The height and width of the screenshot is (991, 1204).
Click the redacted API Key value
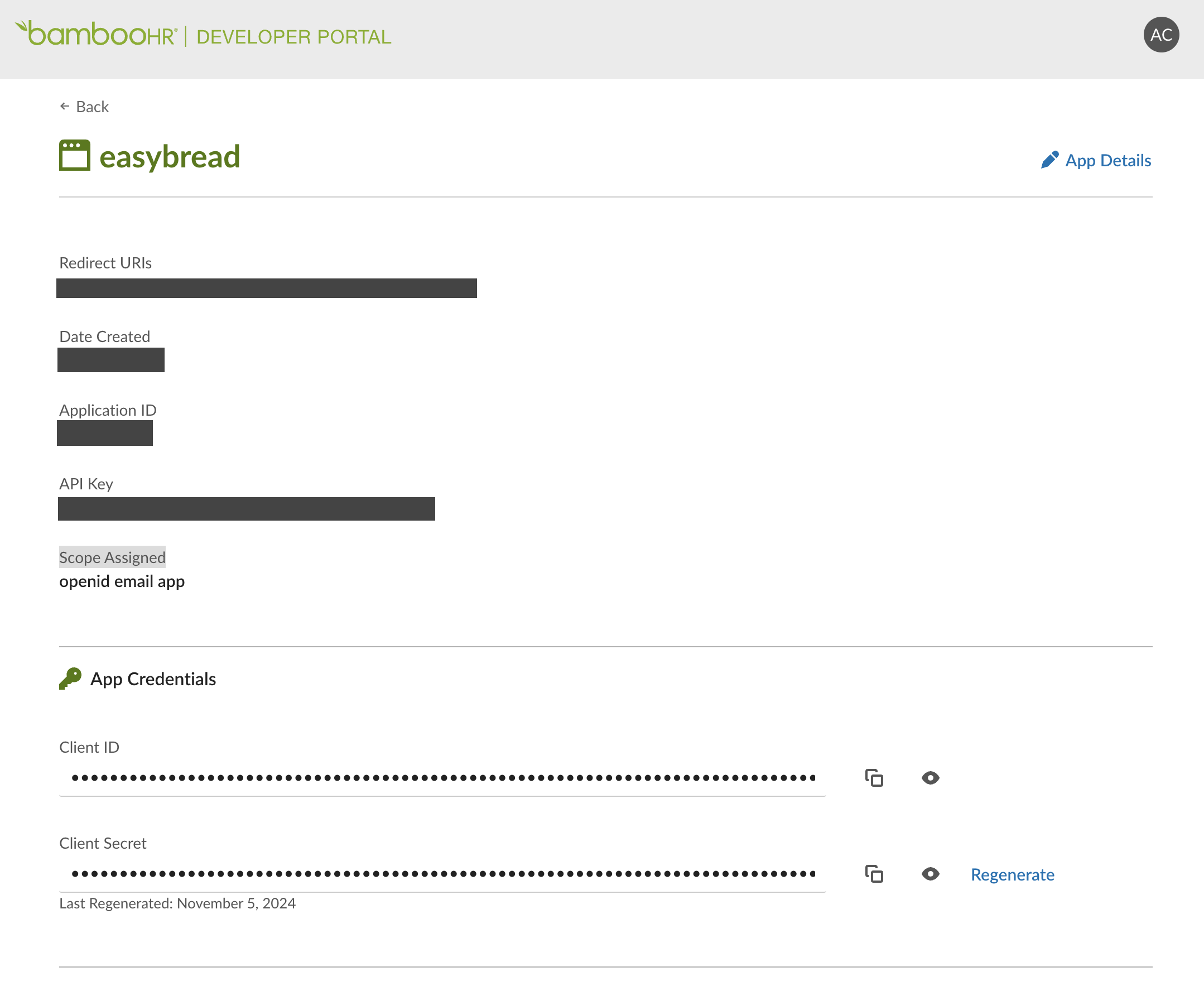tap(246, 509)
